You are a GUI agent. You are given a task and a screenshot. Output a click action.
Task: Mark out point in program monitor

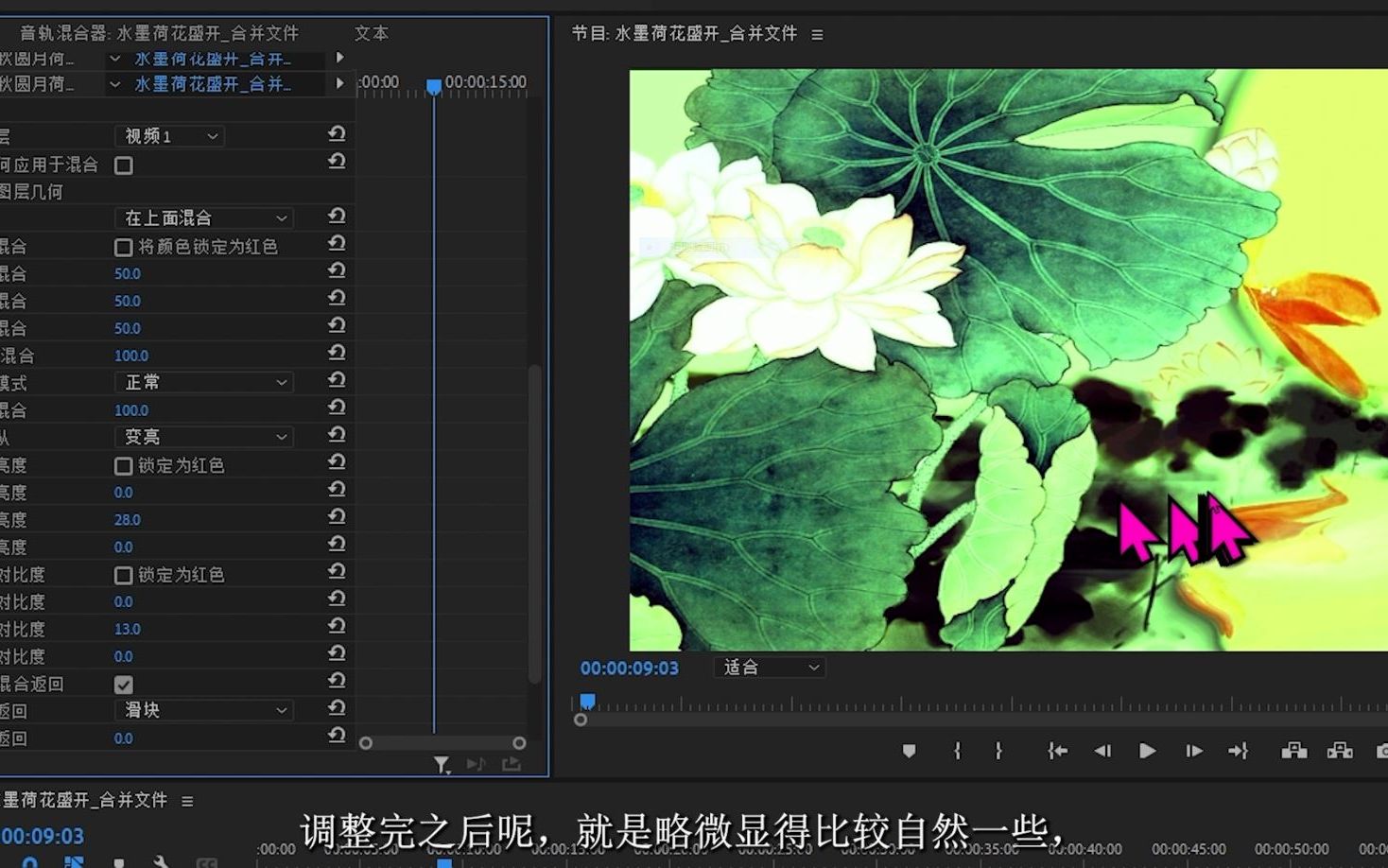pyautogui.click(x=998, y=751)
